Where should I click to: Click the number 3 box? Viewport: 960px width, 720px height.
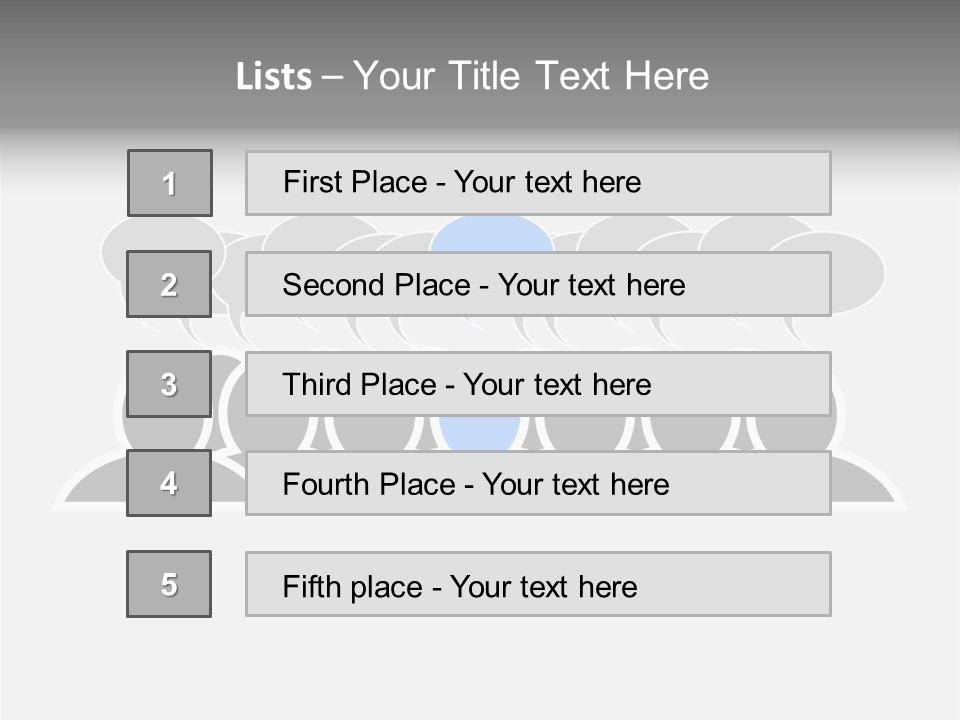coord(169,384)
